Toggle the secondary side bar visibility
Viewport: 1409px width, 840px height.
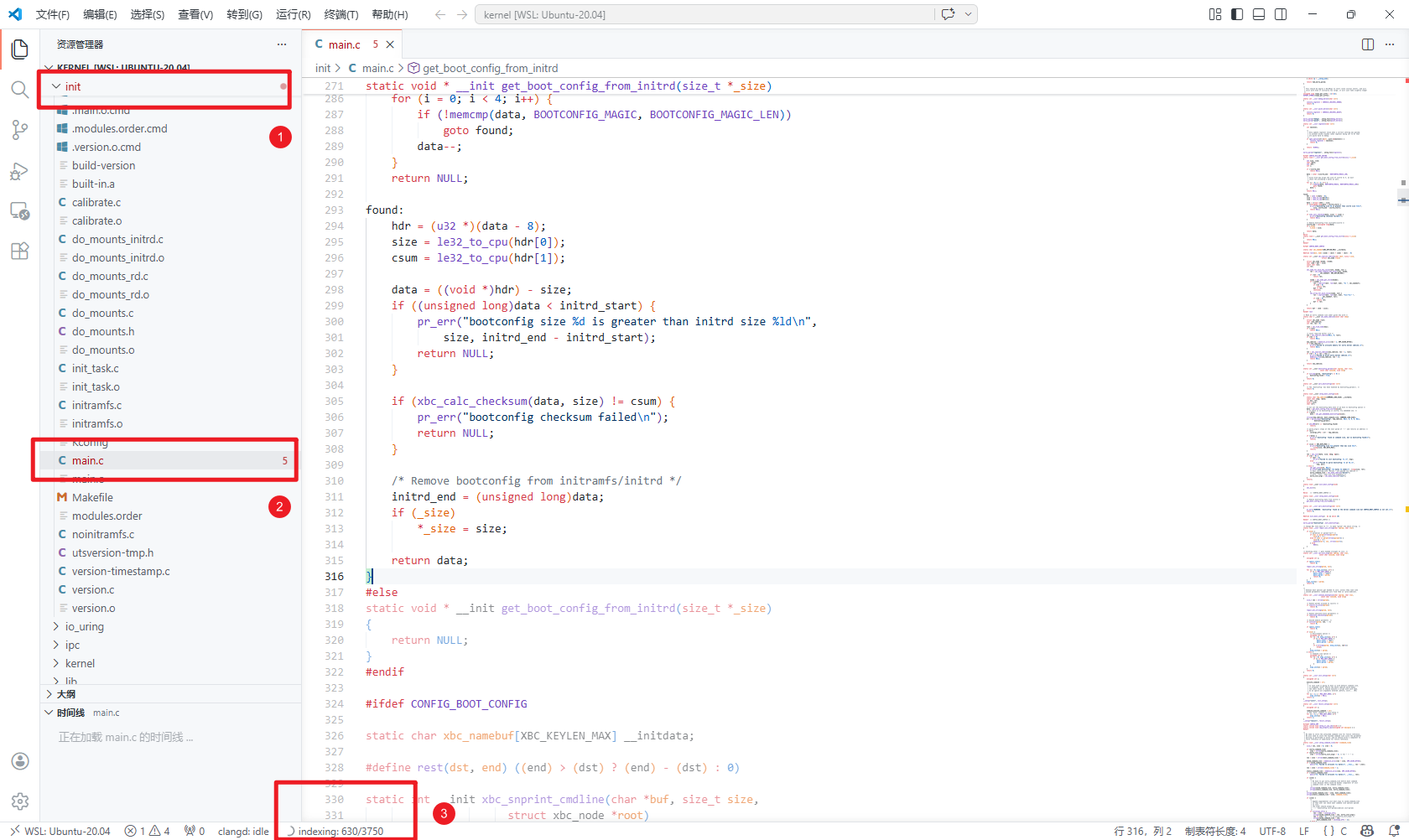tap(1281, 14)
